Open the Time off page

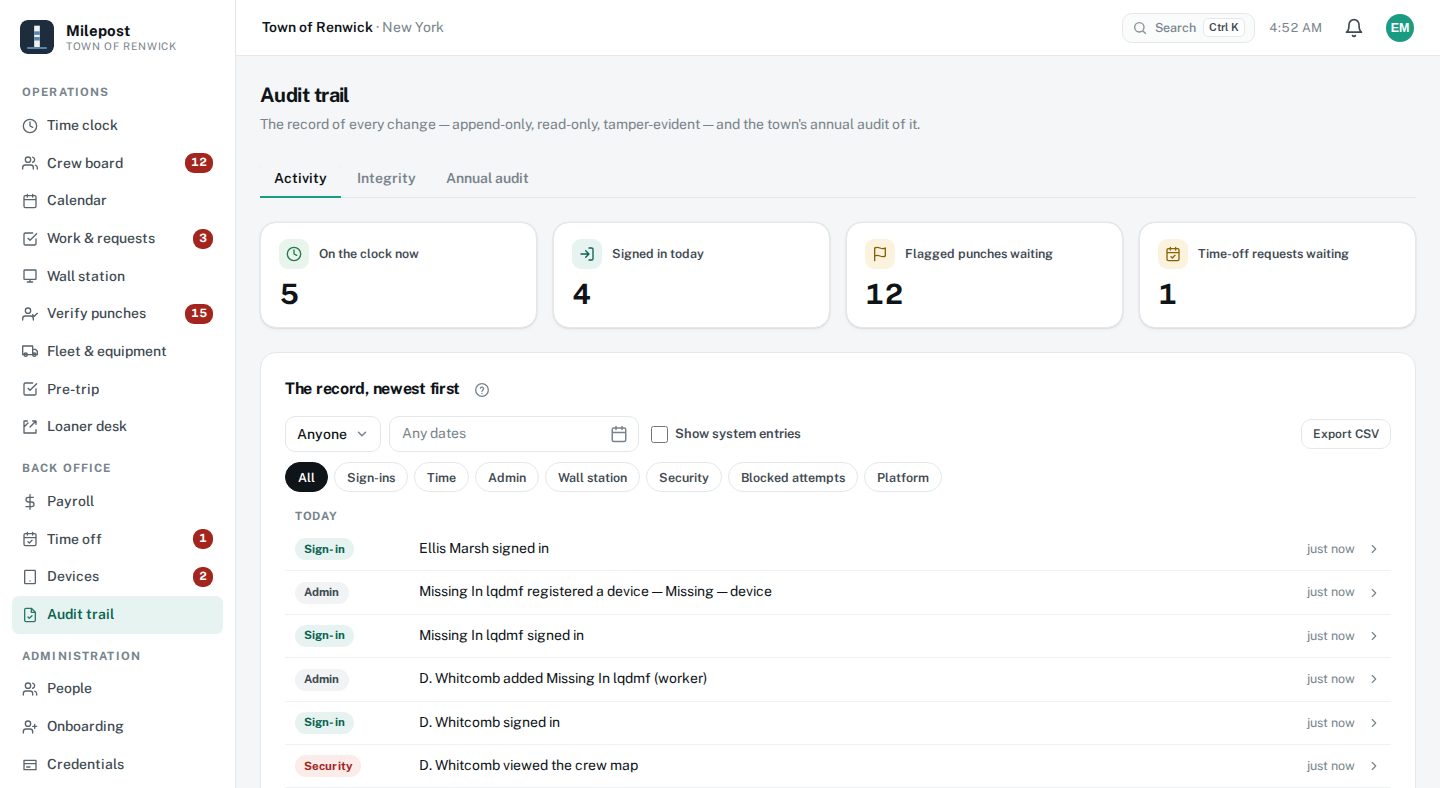click(x=117, y=540)
